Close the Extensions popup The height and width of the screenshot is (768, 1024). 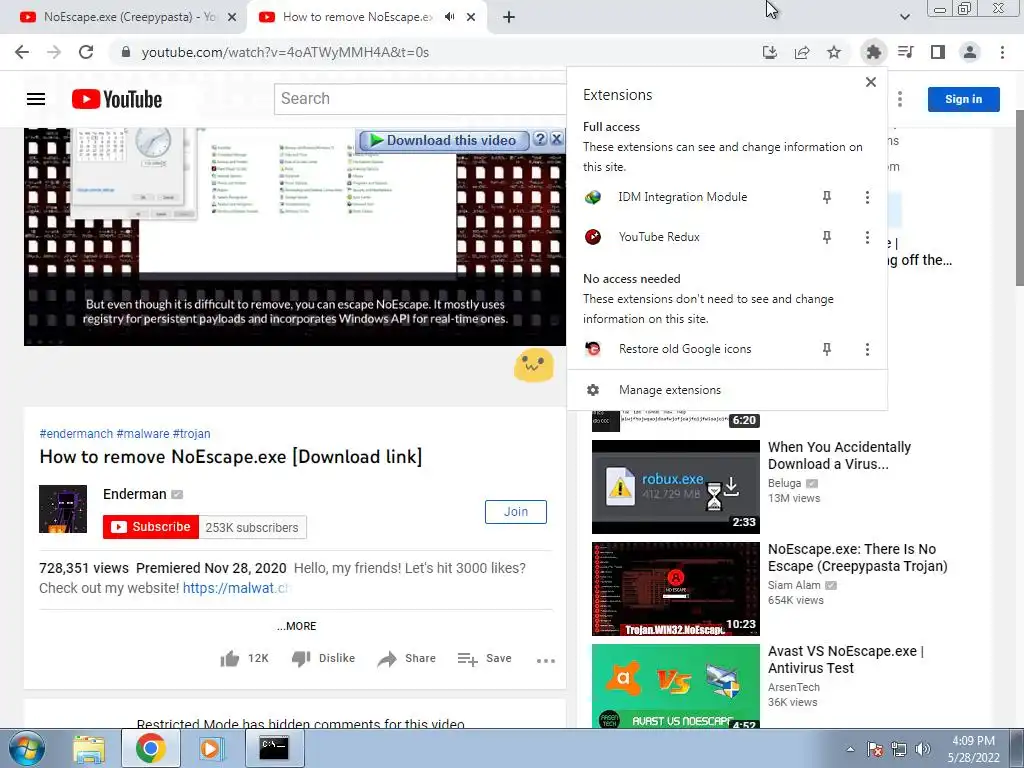871,82
